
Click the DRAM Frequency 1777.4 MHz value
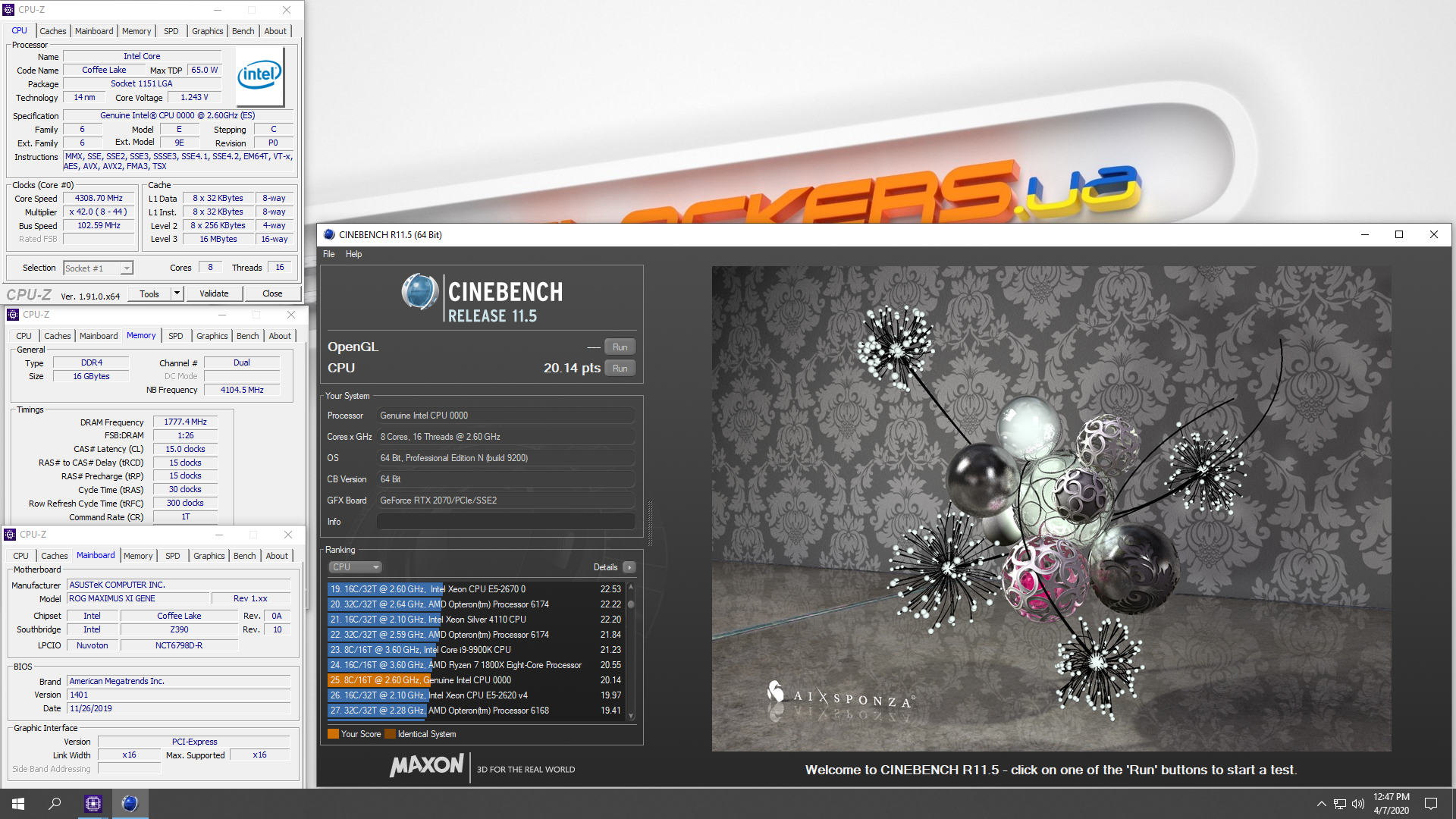(186, 422)
